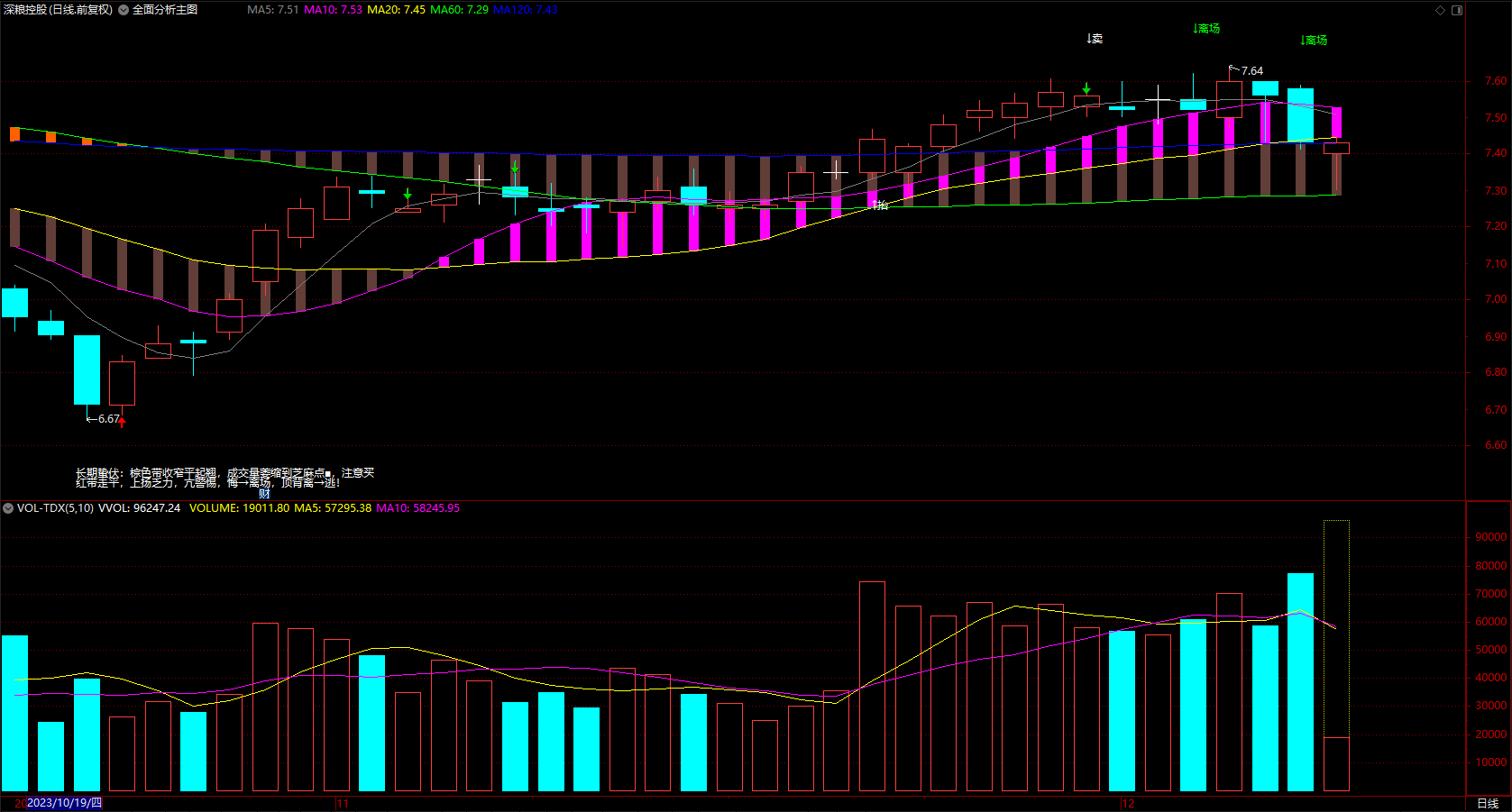This screenshot has height=812, width=1512.
Task: Click the 90000 volume axis label
Action: point(1491,537)
